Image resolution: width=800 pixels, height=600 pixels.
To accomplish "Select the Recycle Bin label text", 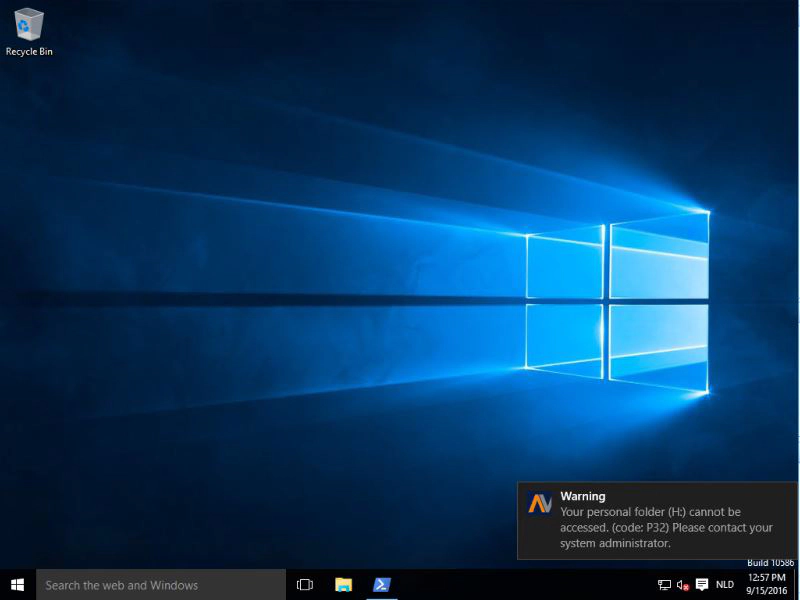I will (x=29, y=51).
